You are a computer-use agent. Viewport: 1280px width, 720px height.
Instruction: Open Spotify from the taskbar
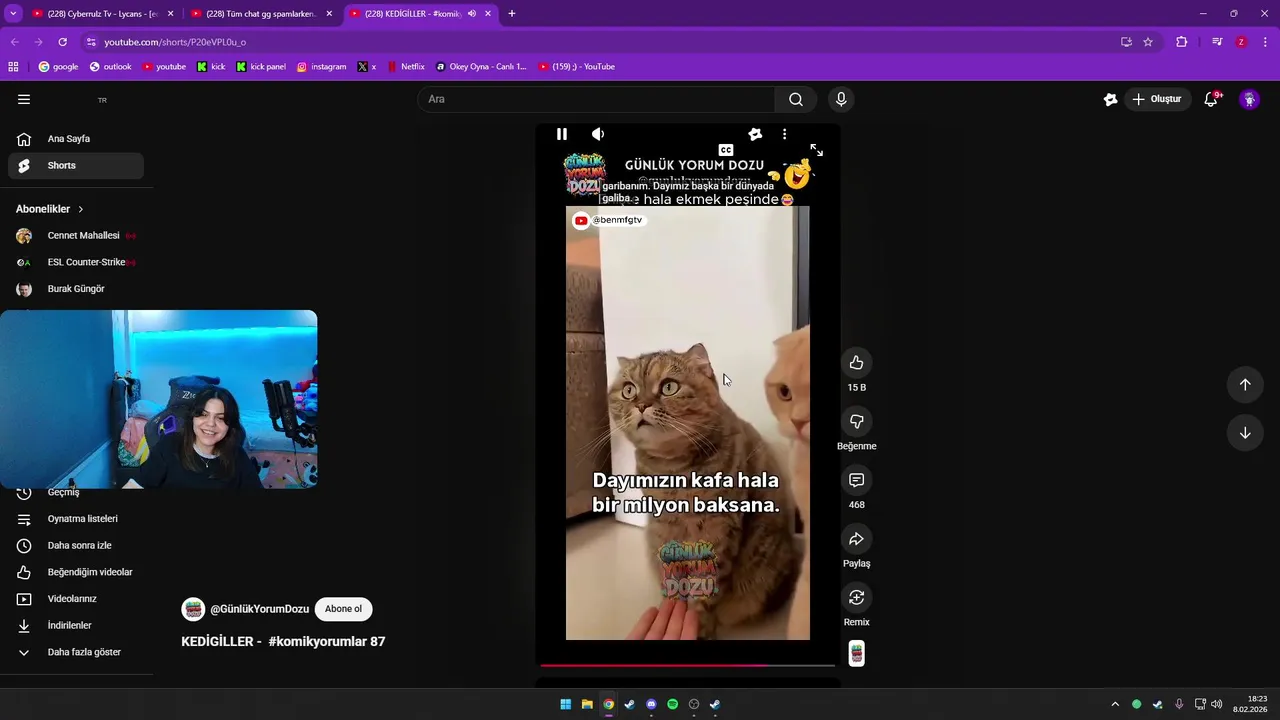click(672, 704)
